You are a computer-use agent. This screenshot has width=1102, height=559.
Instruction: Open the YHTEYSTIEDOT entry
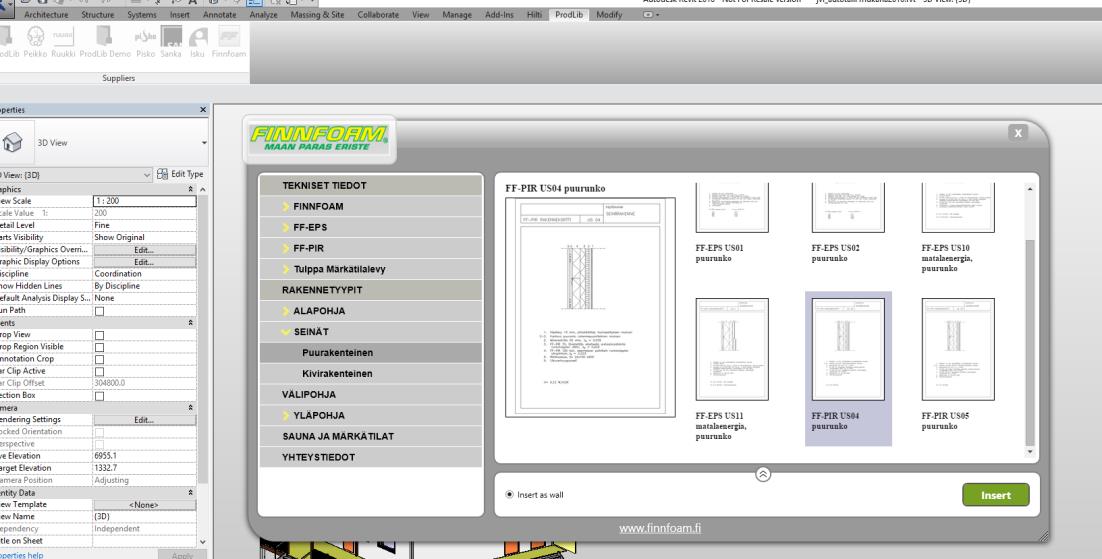tap(370, 457)
